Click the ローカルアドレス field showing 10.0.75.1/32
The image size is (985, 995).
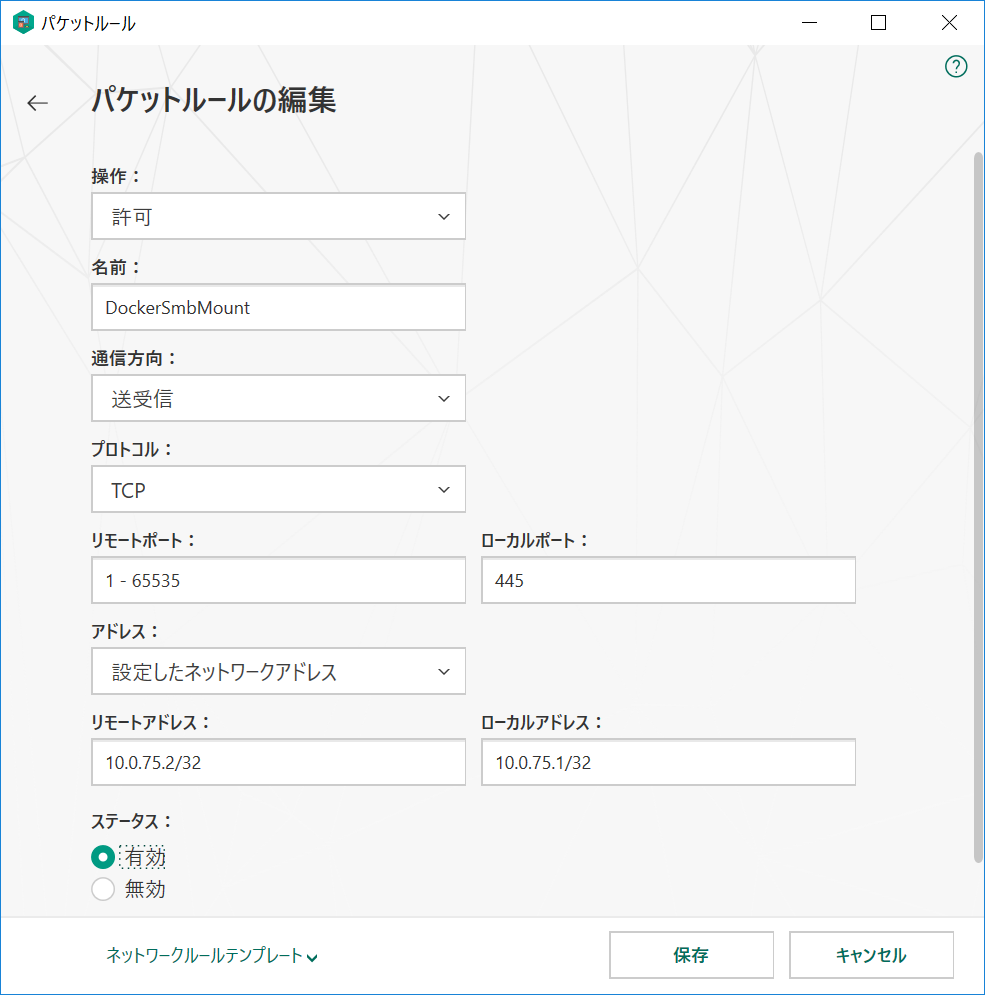click(x=668, y=762)
